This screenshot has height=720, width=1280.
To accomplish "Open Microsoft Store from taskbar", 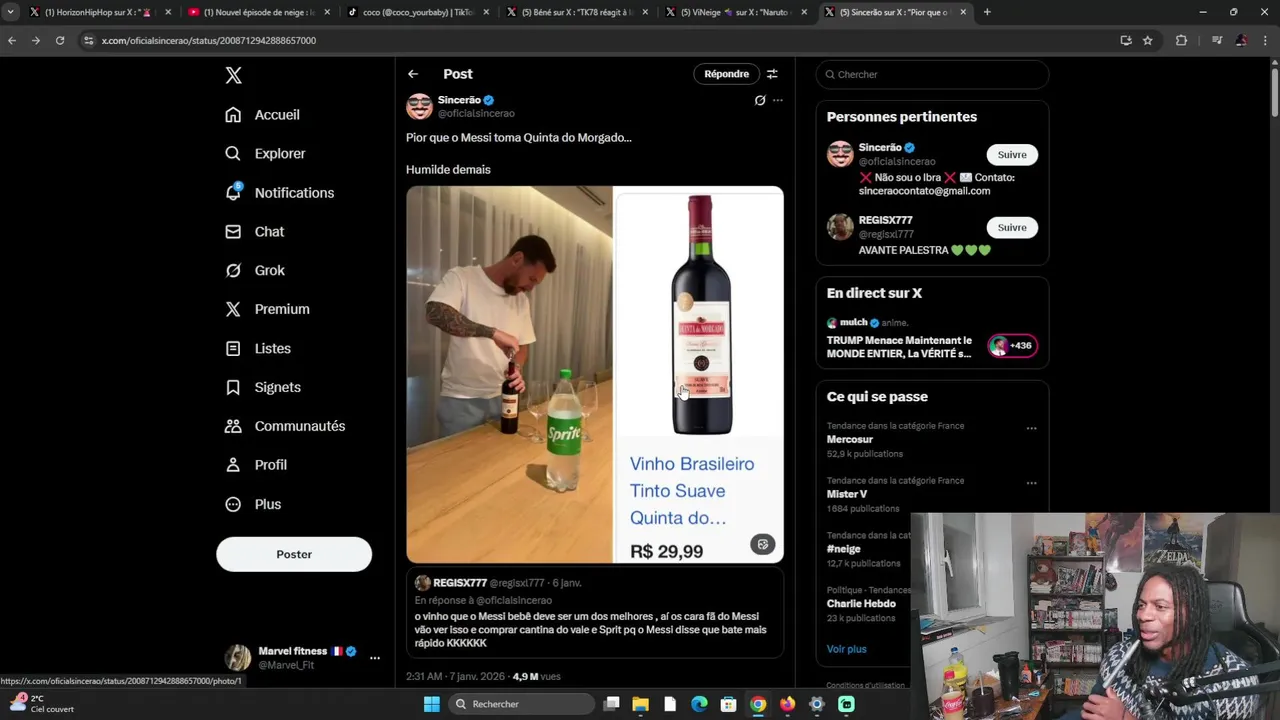I will pyautogui.click(x=729, y=704).
